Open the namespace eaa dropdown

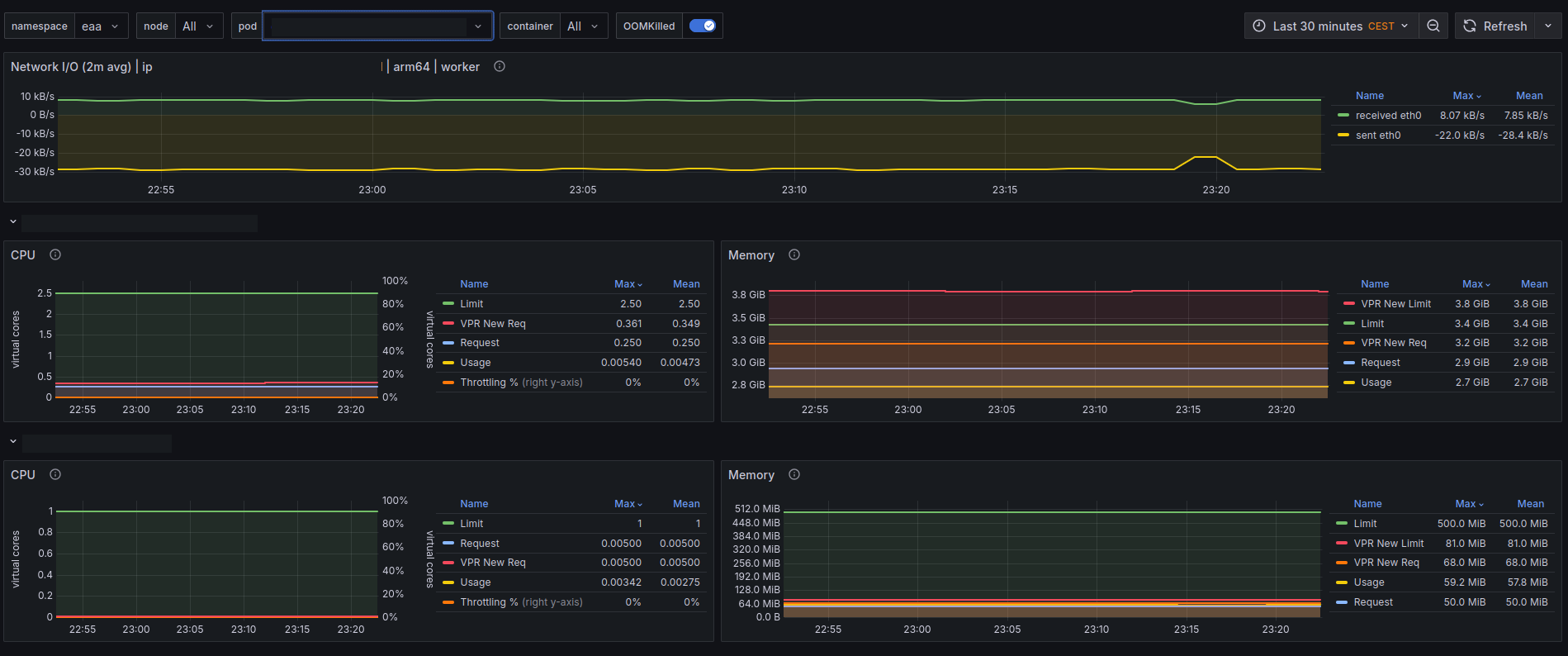click(101, 26)
